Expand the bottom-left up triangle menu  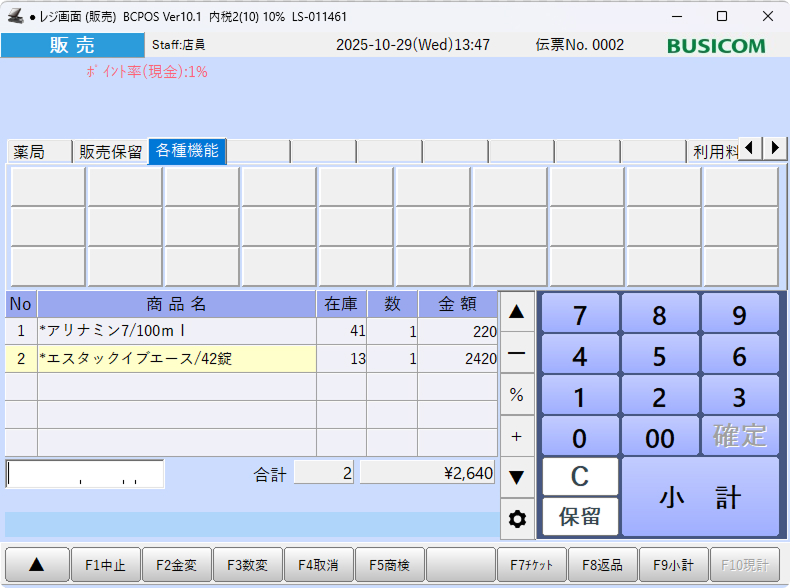pos(36,565)
